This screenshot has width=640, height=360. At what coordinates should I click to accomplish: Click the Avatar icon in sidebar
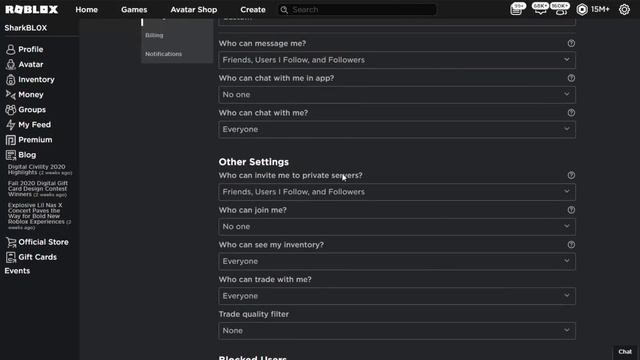coord(11,64)
